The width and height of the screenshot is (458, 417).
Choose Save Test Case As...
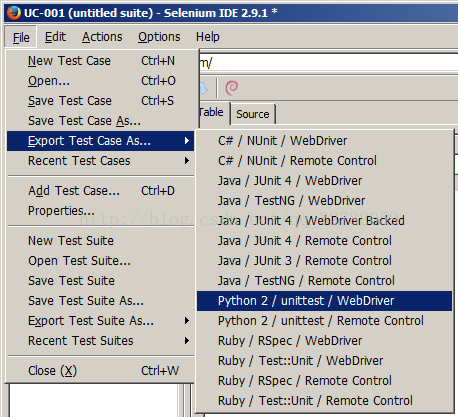[100, 121]
